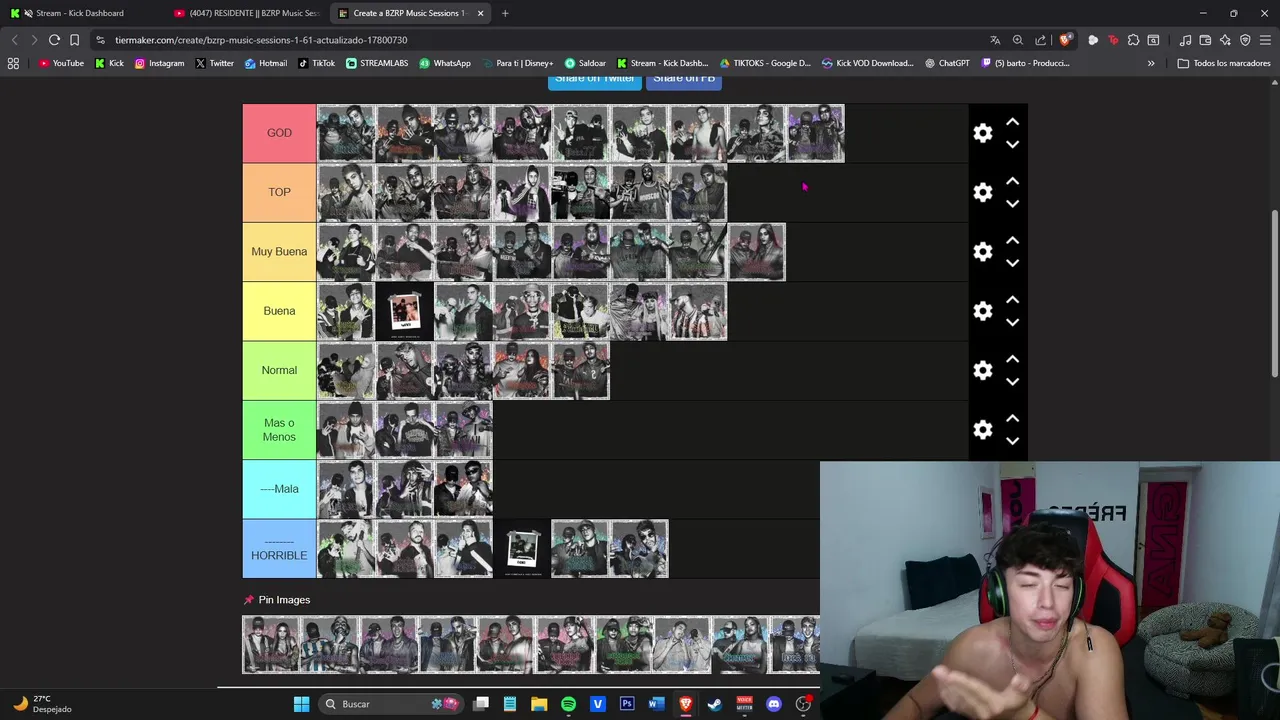Reload the page
This screenshot has width=1280, height=720.
pyautogui.click(x=54, y=40)
